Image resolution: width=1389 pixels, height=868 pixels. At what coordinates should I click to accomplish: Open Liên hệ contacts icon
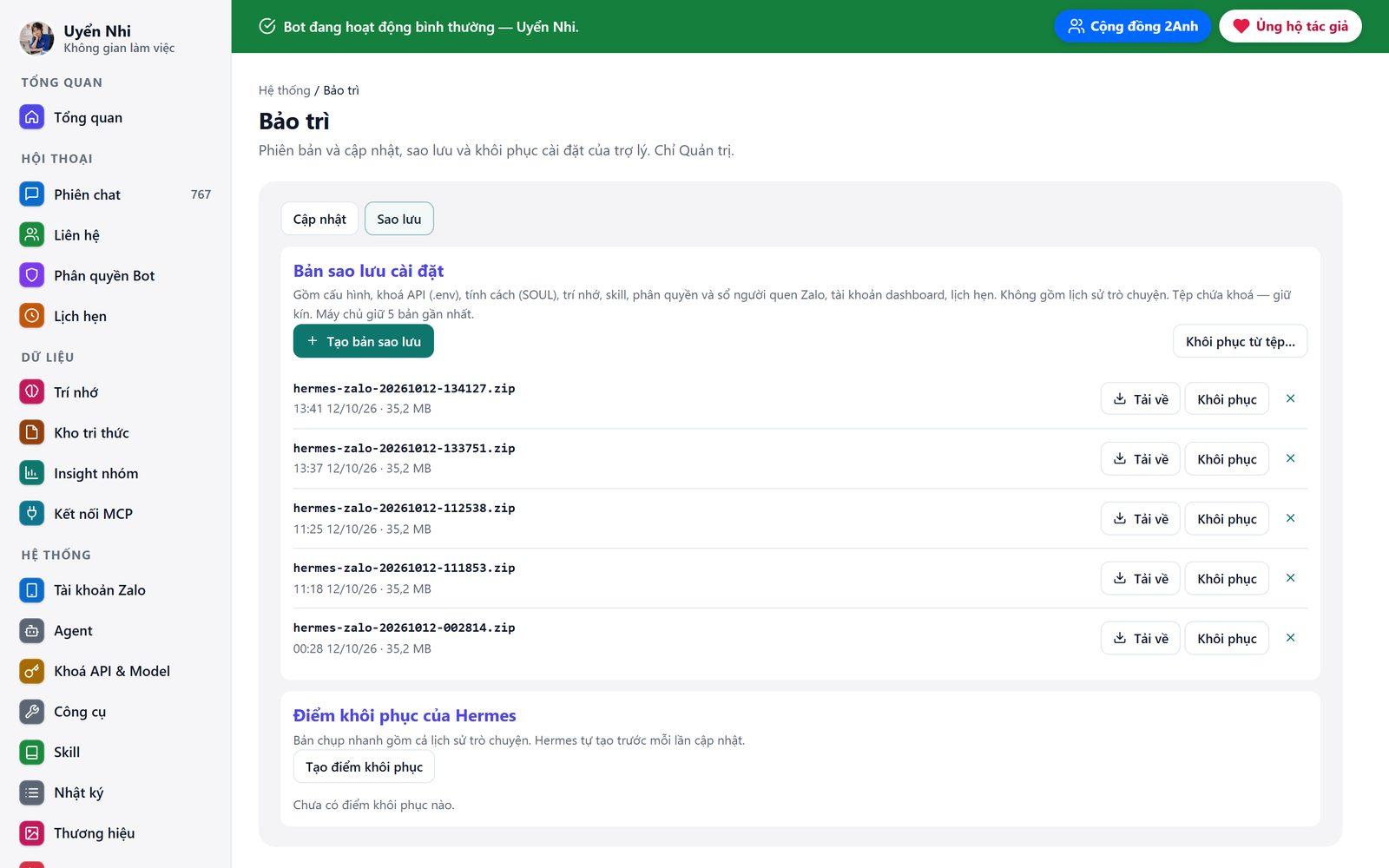coord(32,235)
